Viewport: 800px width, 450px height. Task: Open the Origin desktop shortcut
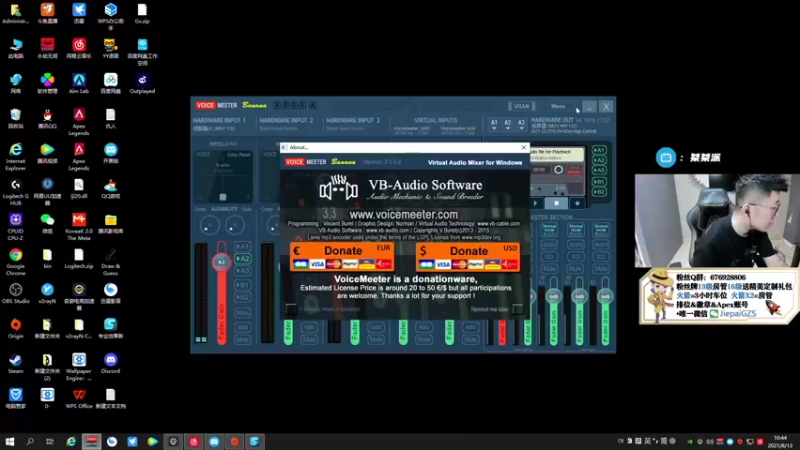16,329
